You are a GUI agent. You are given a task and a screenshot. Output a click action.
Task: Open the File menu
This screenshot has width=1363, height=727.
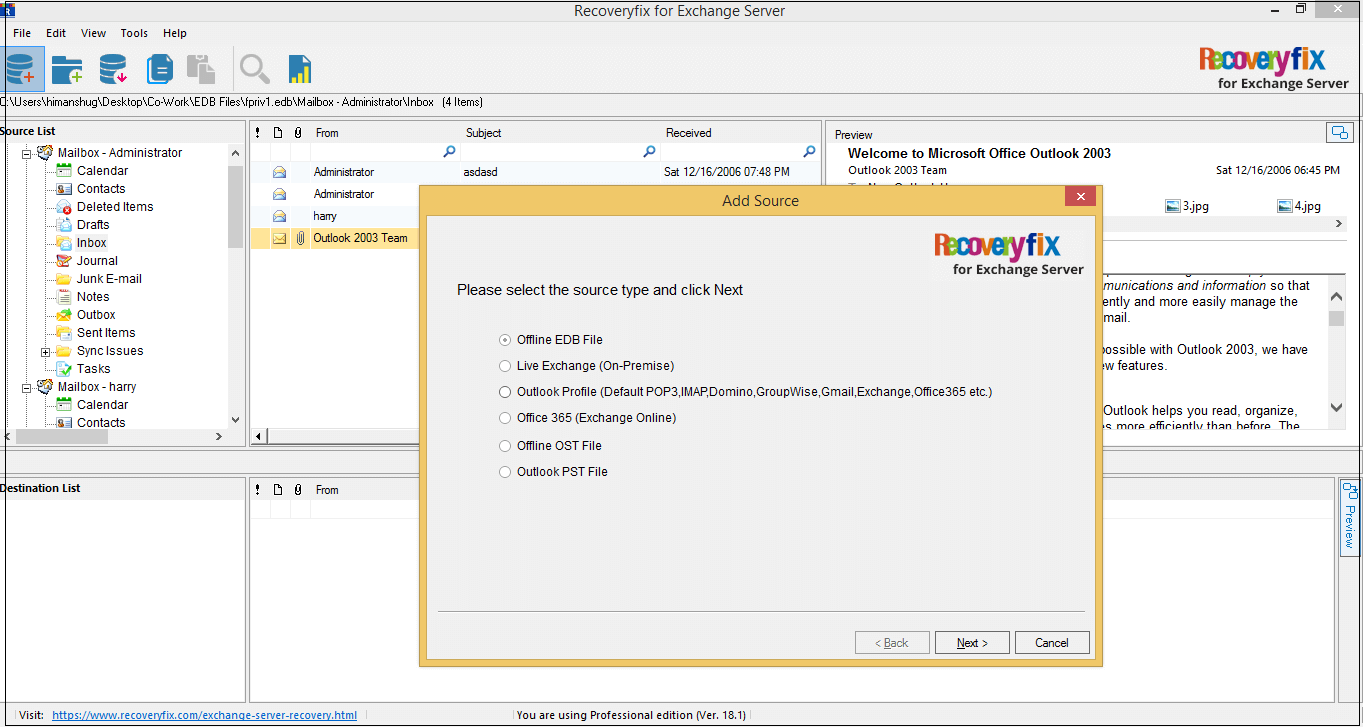(22, 33)
